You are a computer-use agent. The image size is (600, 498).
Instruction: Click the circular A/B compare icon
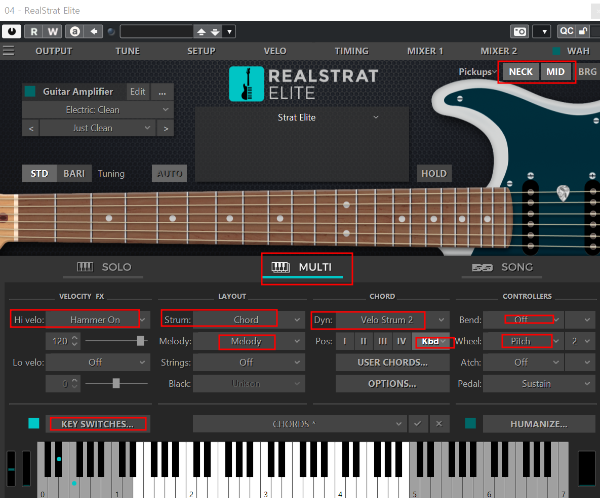coord(75,31)
